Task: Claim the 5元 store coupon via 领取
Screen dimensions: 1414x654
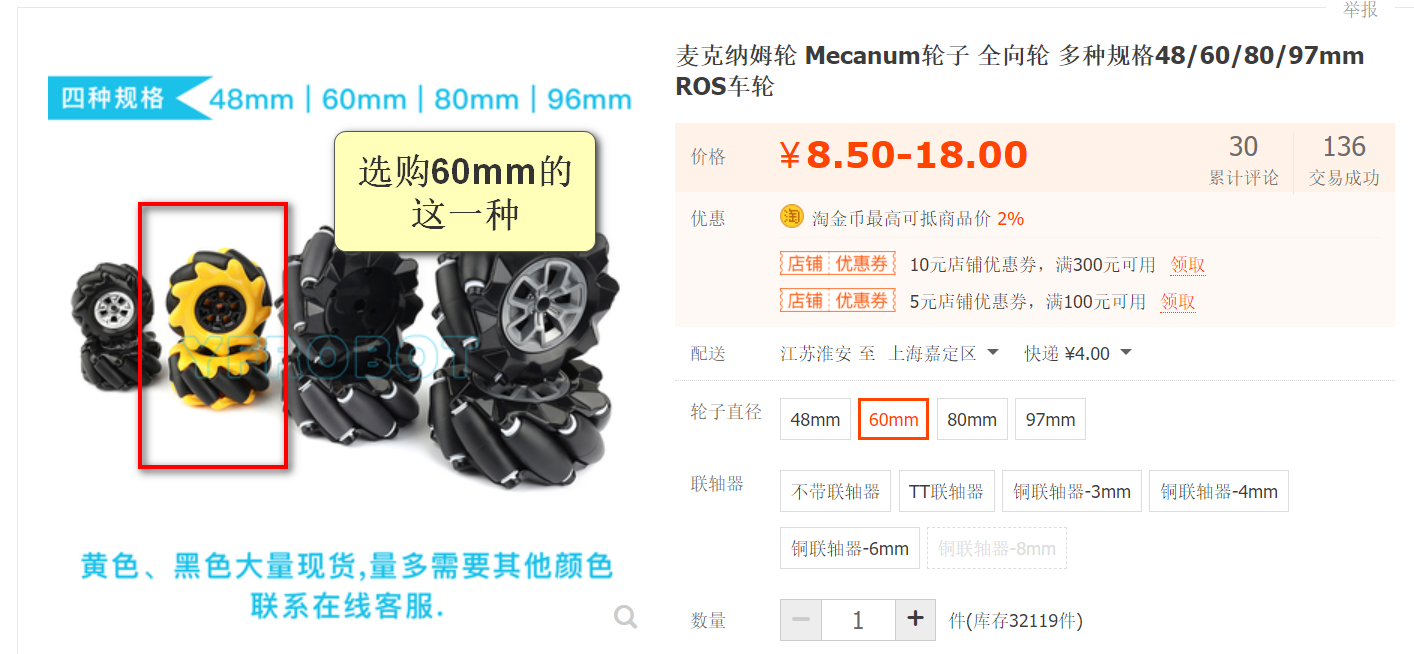Action: (1178, 301)
